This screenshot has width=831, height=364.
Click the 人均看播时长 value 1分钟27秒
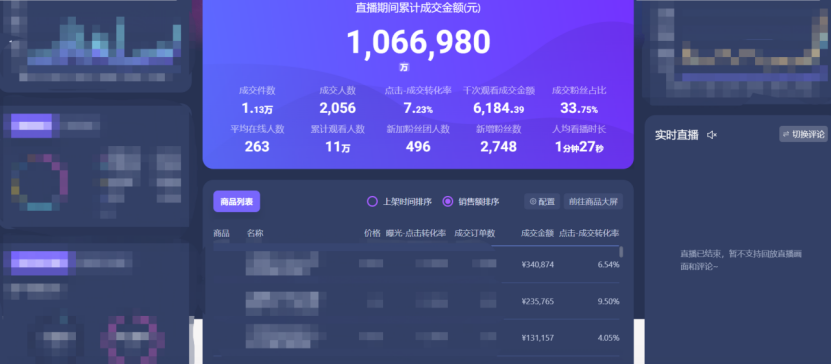click(579, 147)
